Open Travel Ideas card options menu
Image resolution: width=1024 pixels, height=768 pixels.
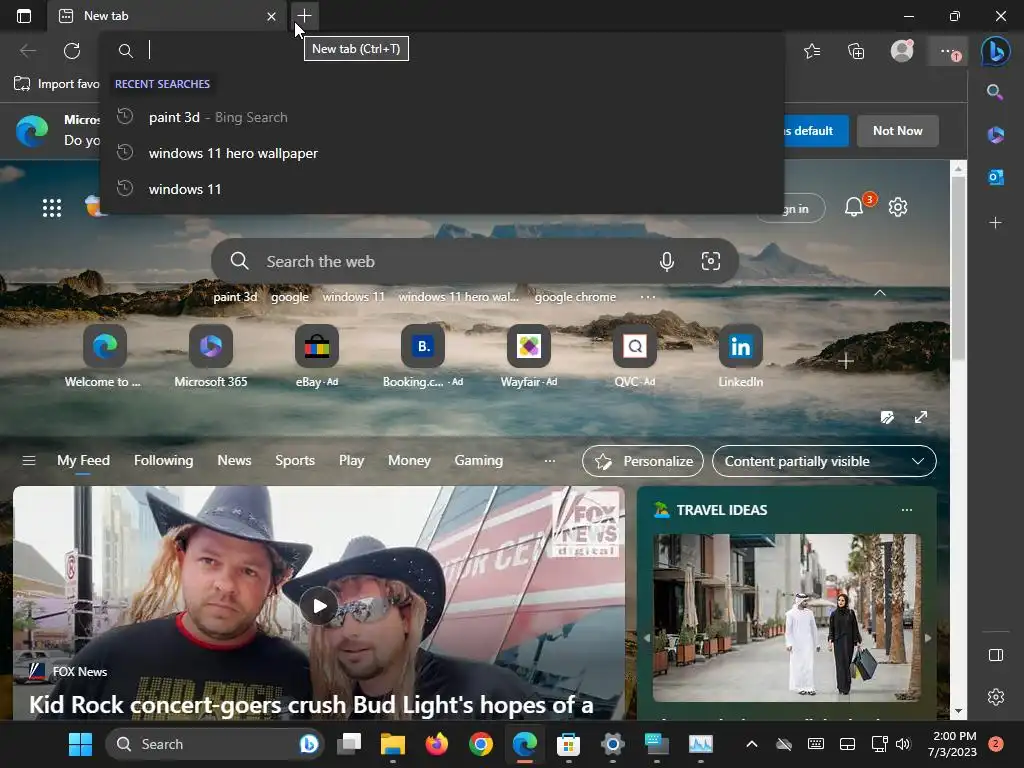[906, 510]
